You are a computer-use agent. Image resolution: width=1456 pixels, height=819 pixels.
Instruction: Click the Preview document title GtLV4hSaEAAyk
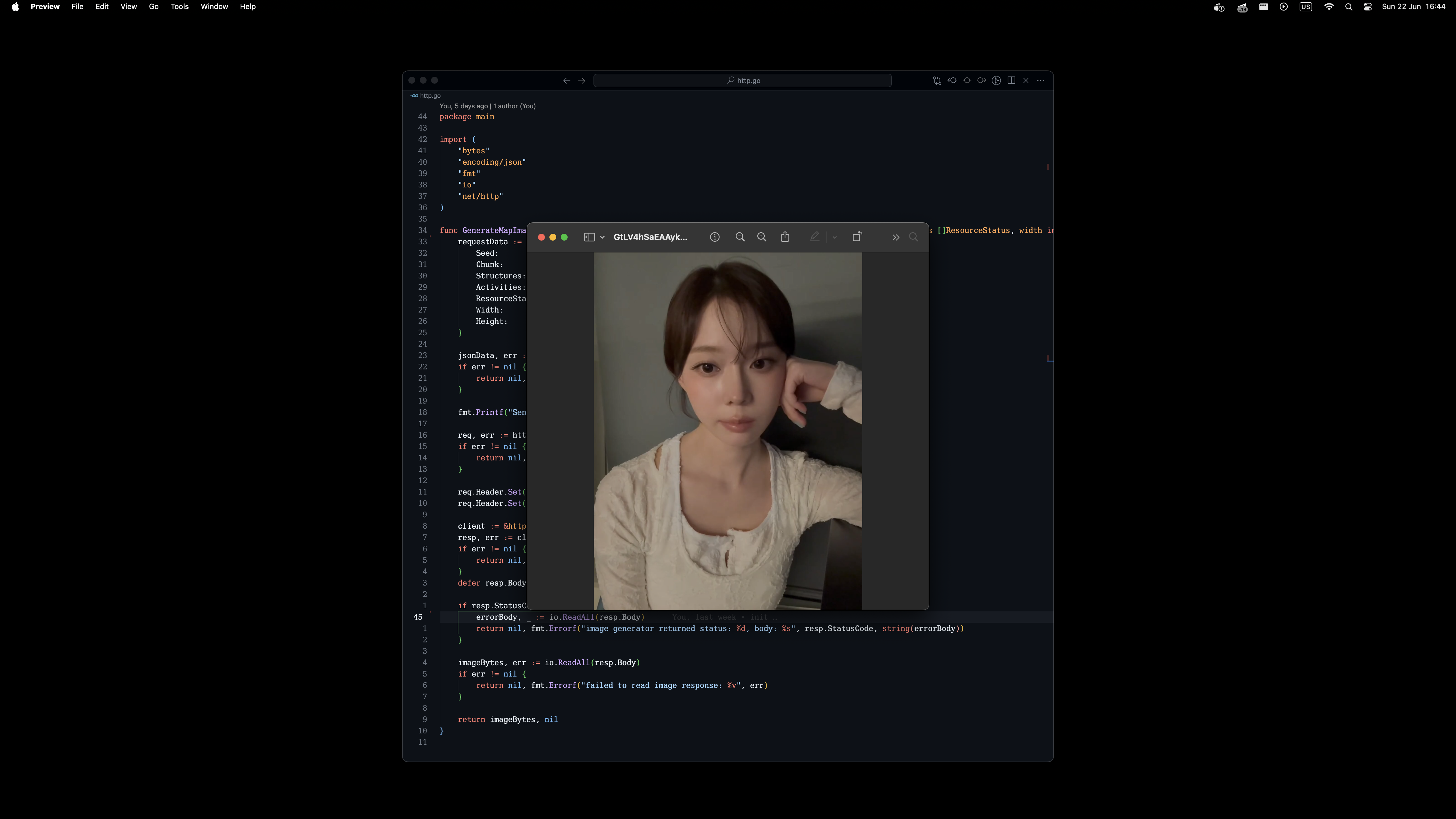(651, 237)
